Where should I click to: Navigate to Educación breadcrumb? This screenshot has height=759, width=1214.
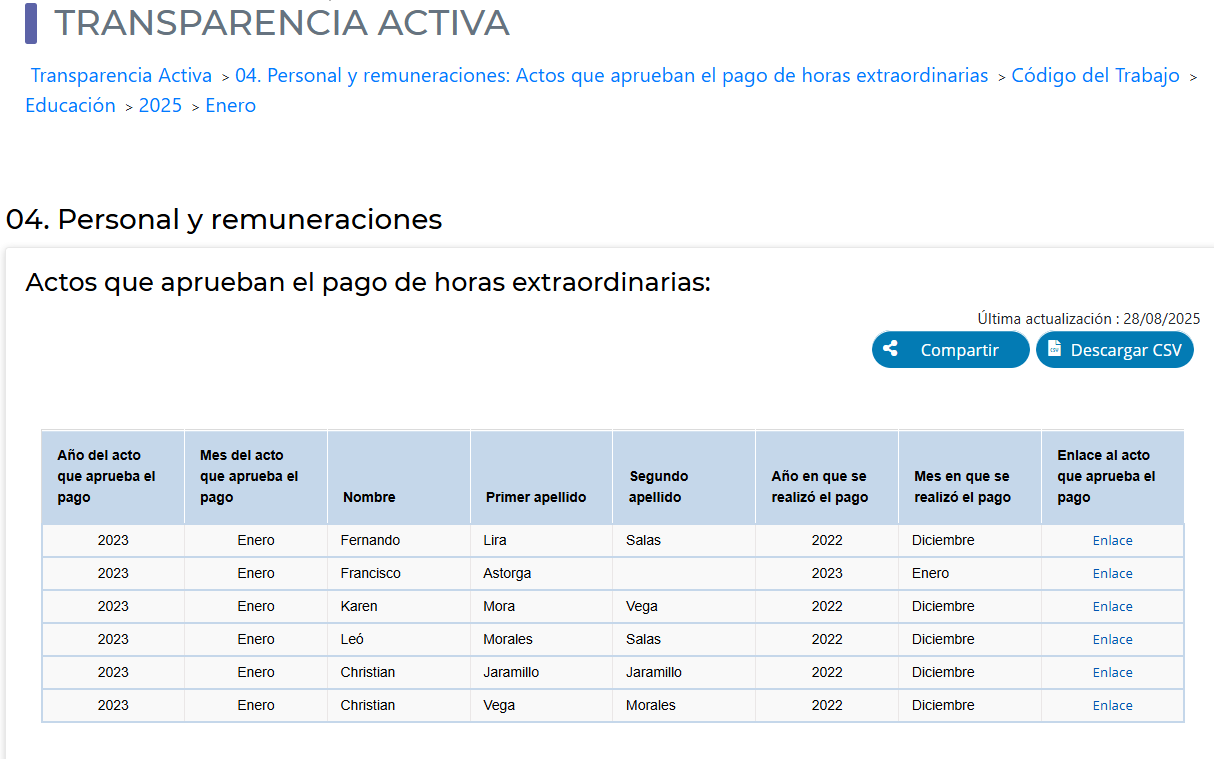coord(71,105)
